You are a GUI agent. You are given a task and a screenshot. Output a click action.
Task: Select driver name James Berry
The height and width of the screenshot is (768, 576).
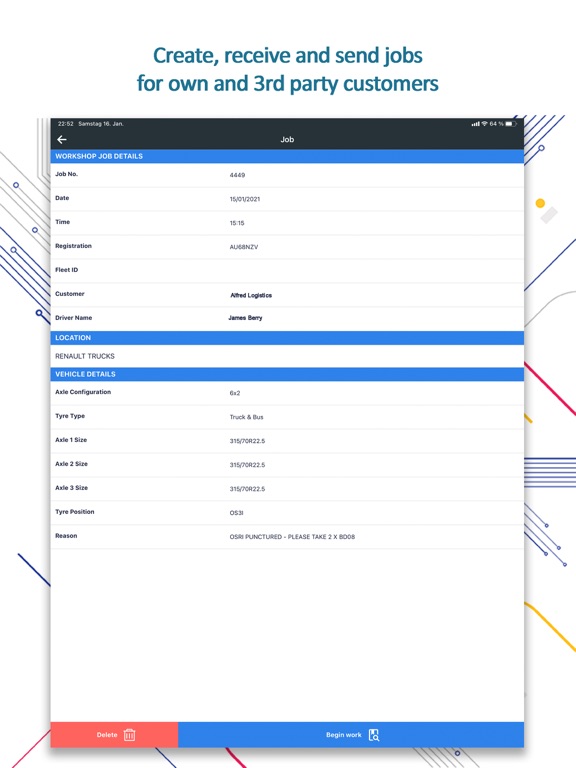[x=245, y=318]
